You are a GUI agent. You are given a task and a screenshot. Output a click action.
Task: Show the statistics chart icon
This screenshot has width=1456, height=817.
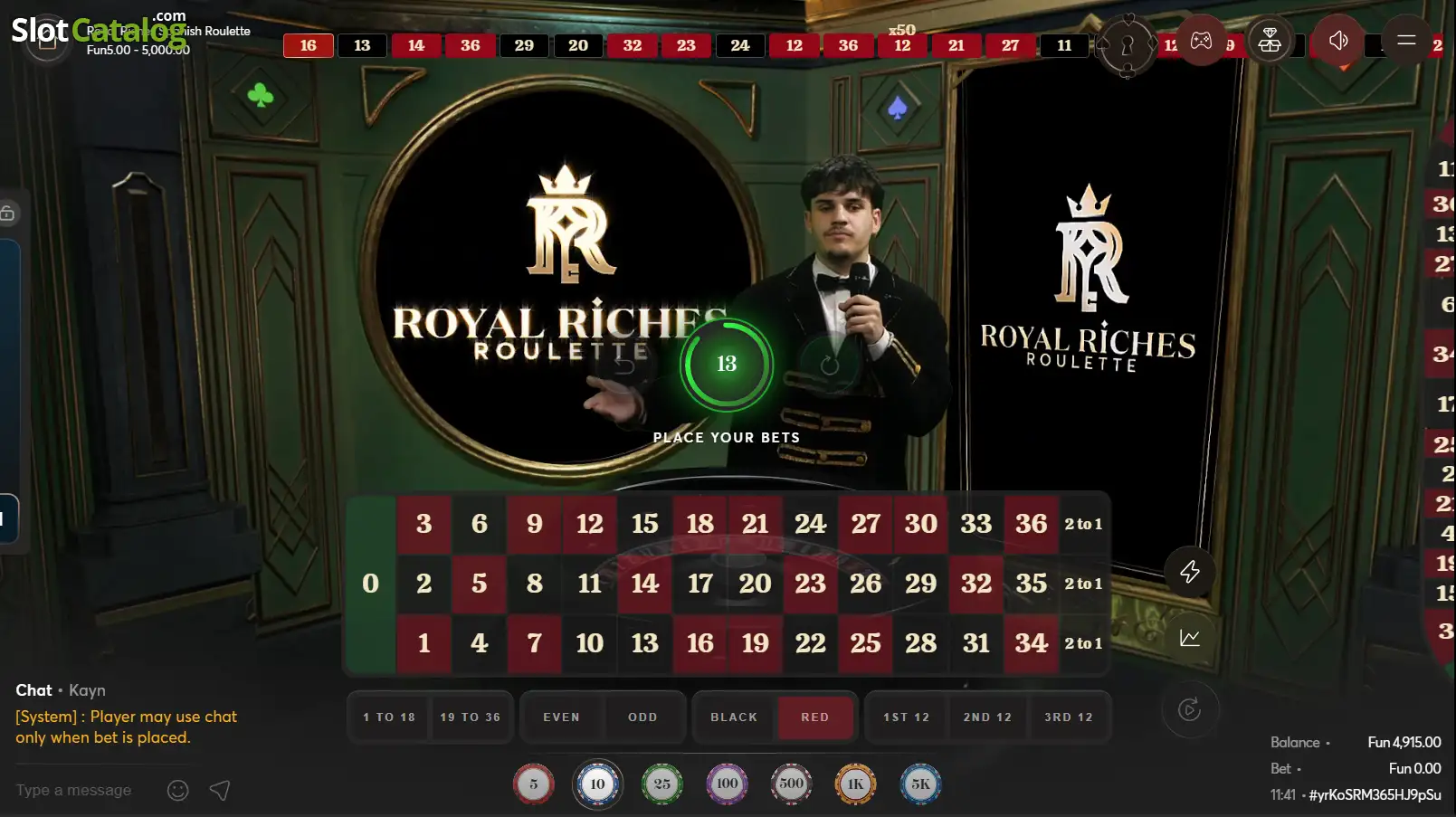click(x=1189, y=639)
